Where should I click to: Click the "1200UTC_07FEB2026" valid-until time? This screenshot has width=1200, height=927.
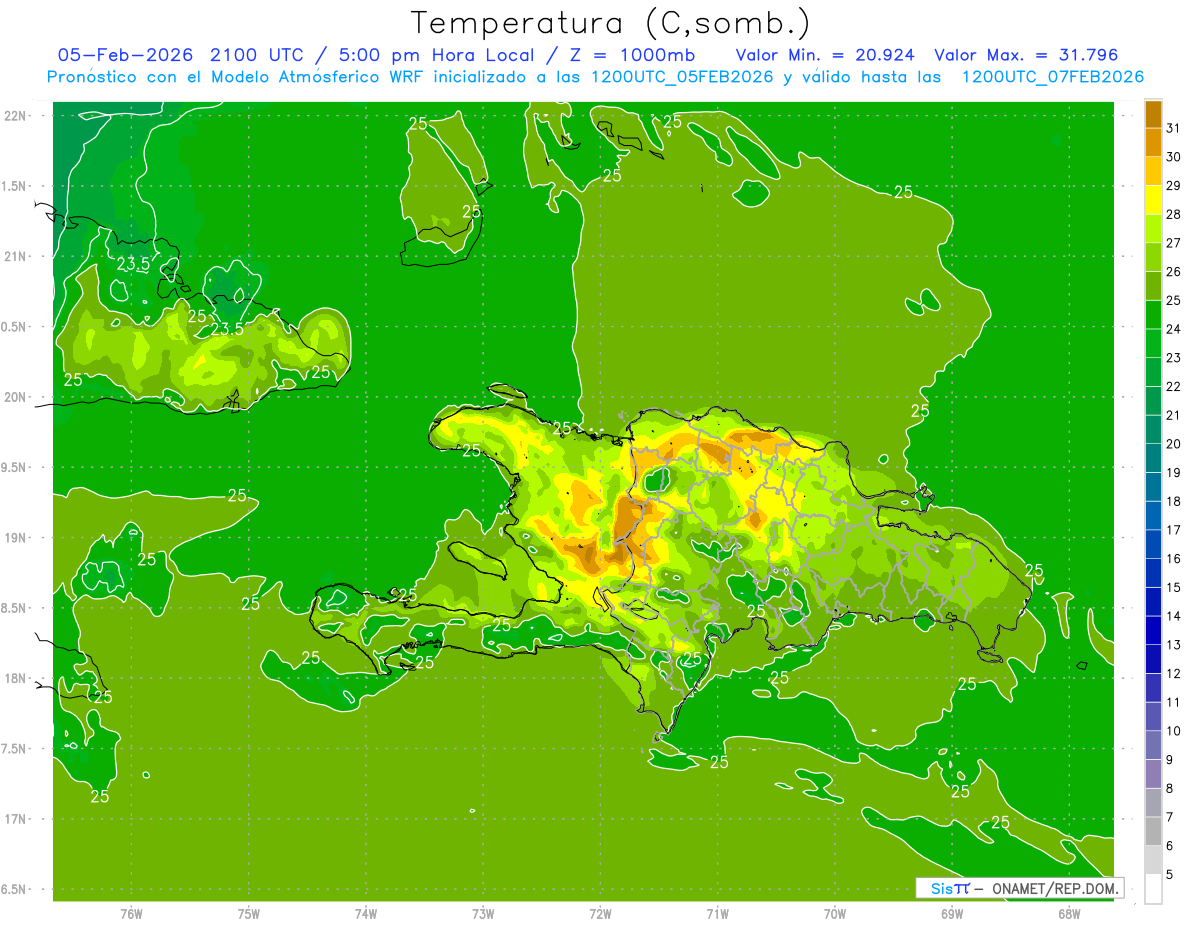(x=1052, y=77)
